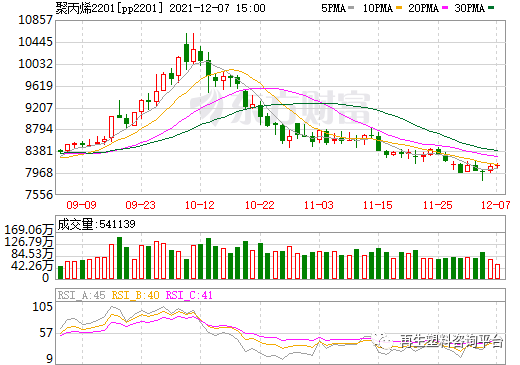Click the RSI_C:41 indicator label

[x=189, y=295]
